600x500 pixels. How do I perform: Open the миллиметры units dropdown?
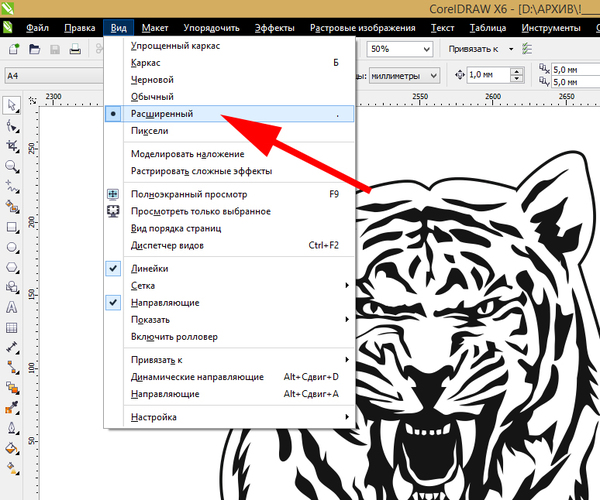coord(433,76)
